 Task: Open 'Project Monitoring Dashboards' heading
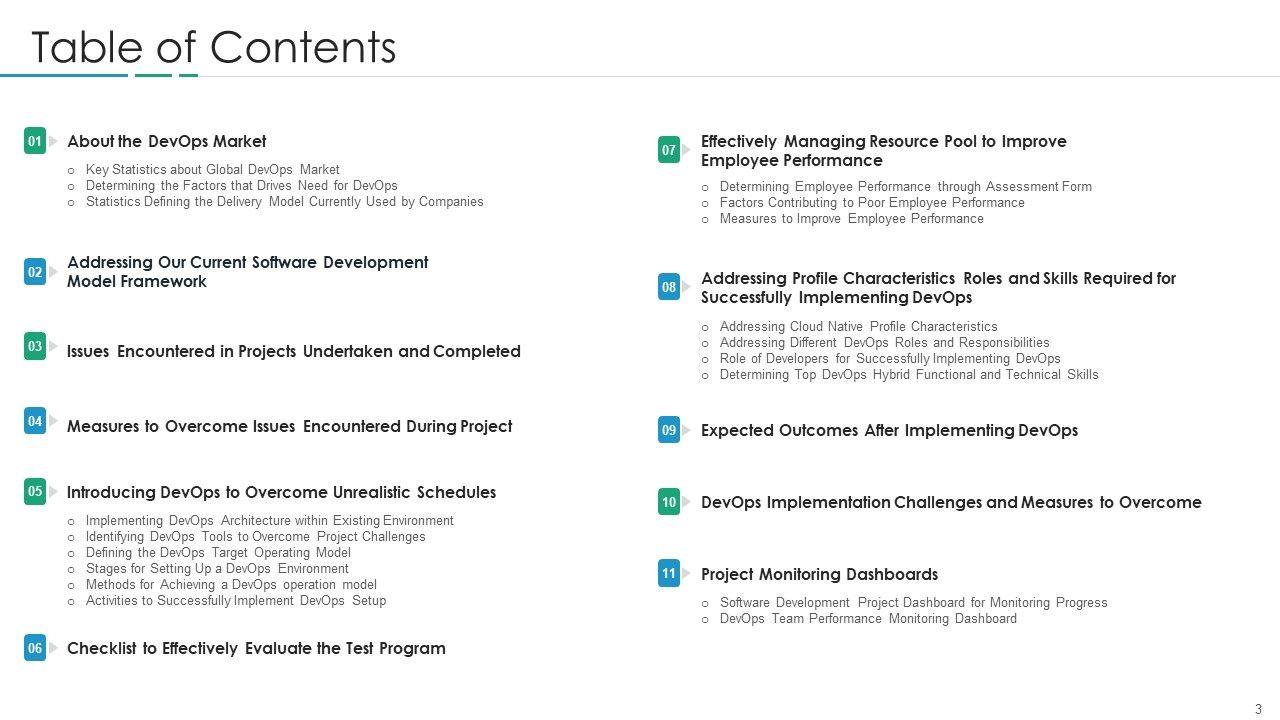[819, 574]
